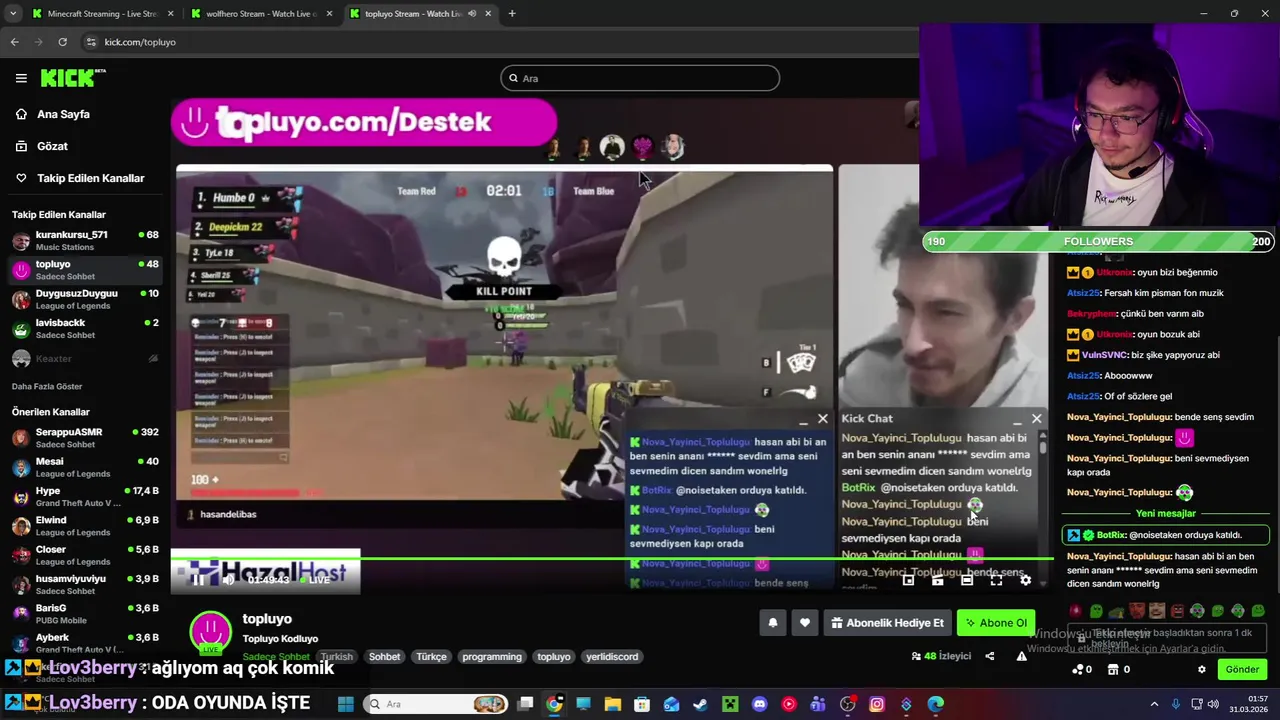Report the stream with warning icon
Viewport: 1280px width, 720px height.
tap(1021, 656)
